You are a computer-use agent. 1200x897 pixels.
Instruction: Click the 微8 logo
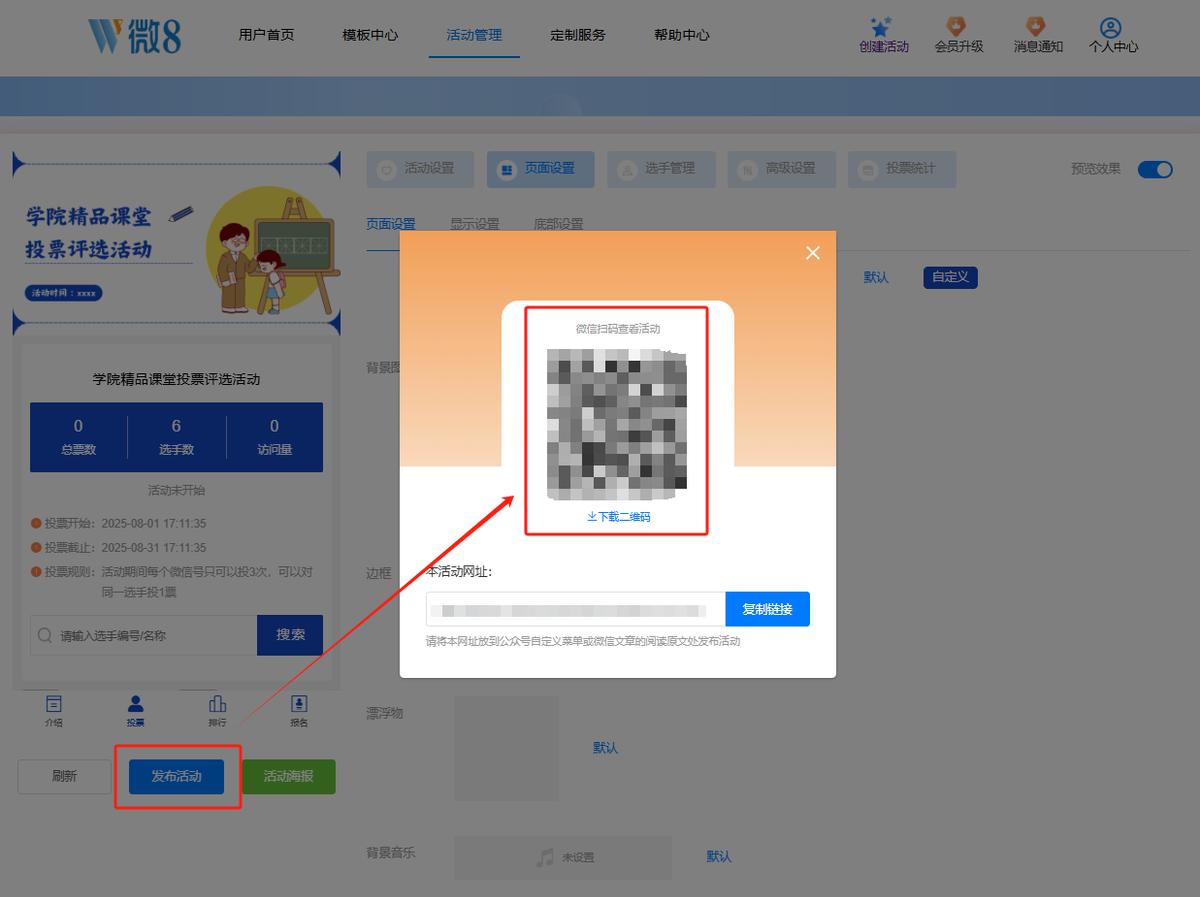[x=135, y=35]
